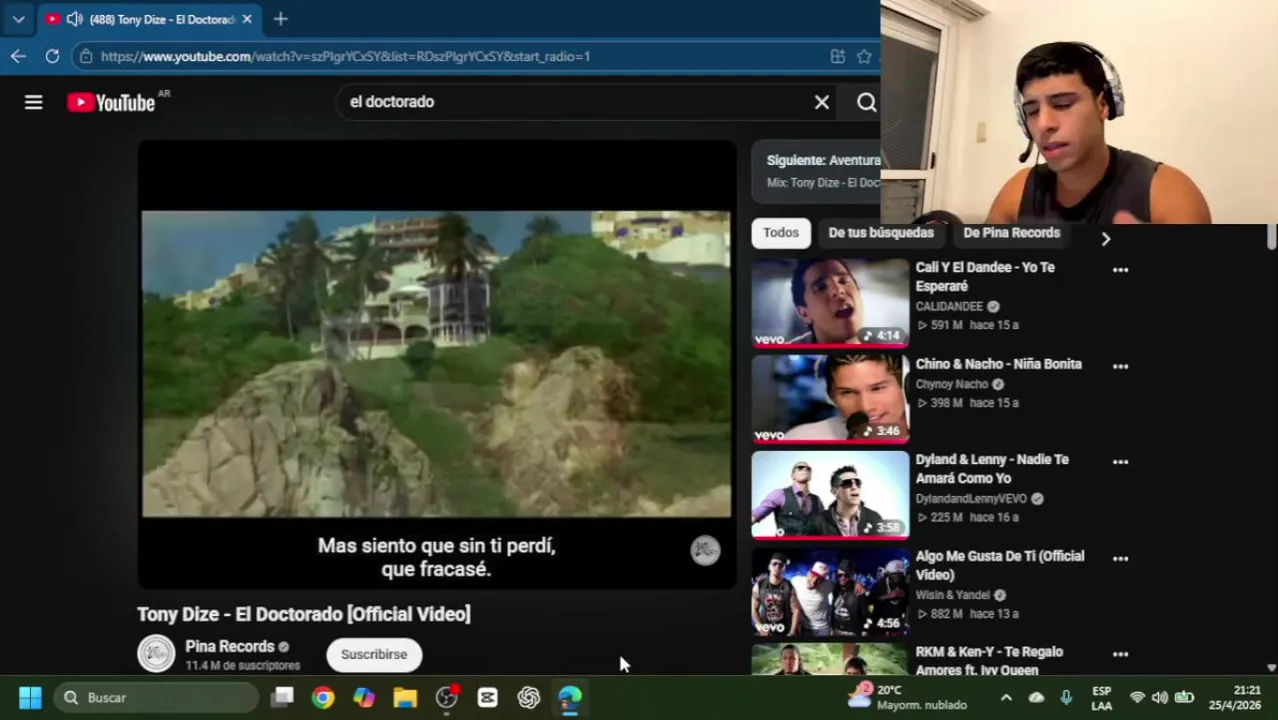Open options menu for Cali Y El Dandee video
Image resolution: width=1278 pixels, height=720 pixels.
1120,270
